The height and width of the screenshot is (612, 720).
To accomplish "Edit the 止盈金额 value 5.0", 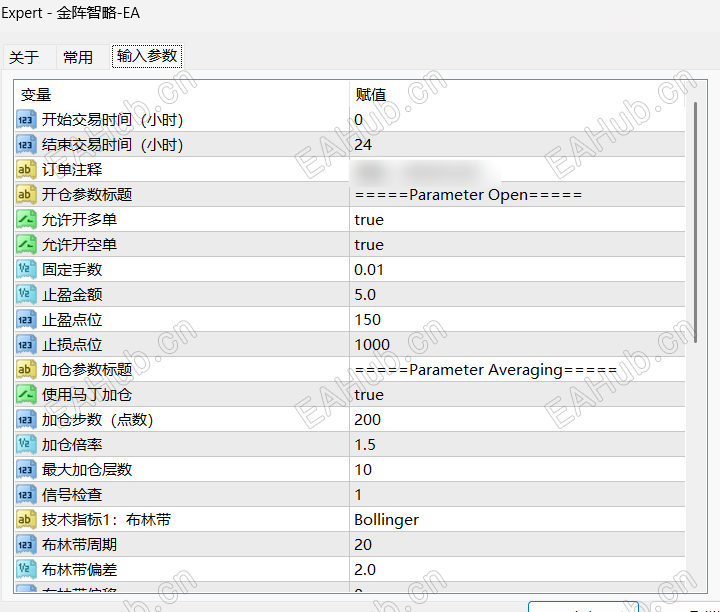I will coord(517,295).
